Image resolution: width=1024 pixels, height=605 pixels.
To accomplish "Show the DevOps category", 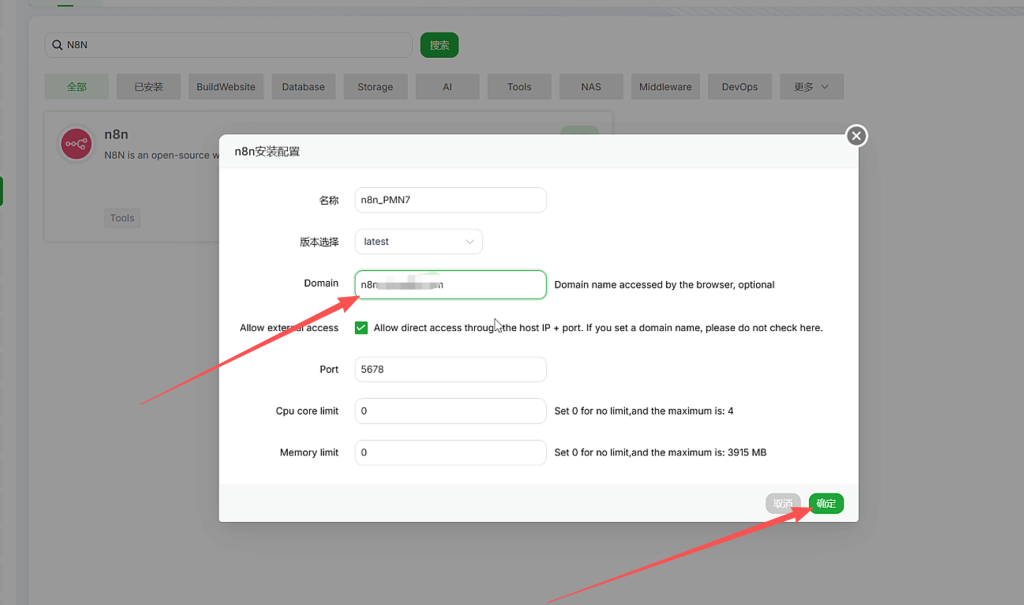I will point(739,87).
